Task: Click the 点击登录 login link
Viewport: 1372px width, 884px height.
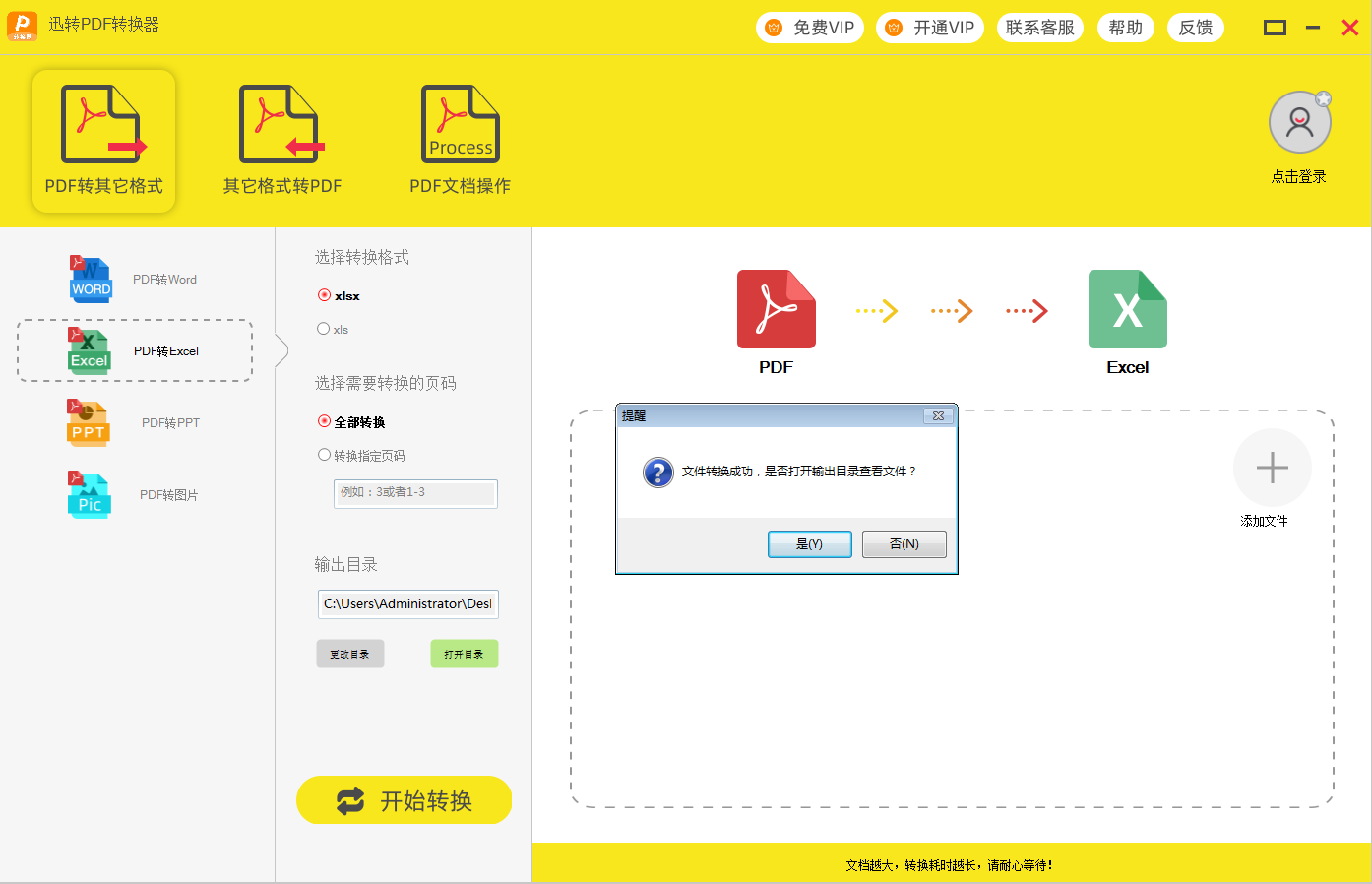Action: (1299, 177)
